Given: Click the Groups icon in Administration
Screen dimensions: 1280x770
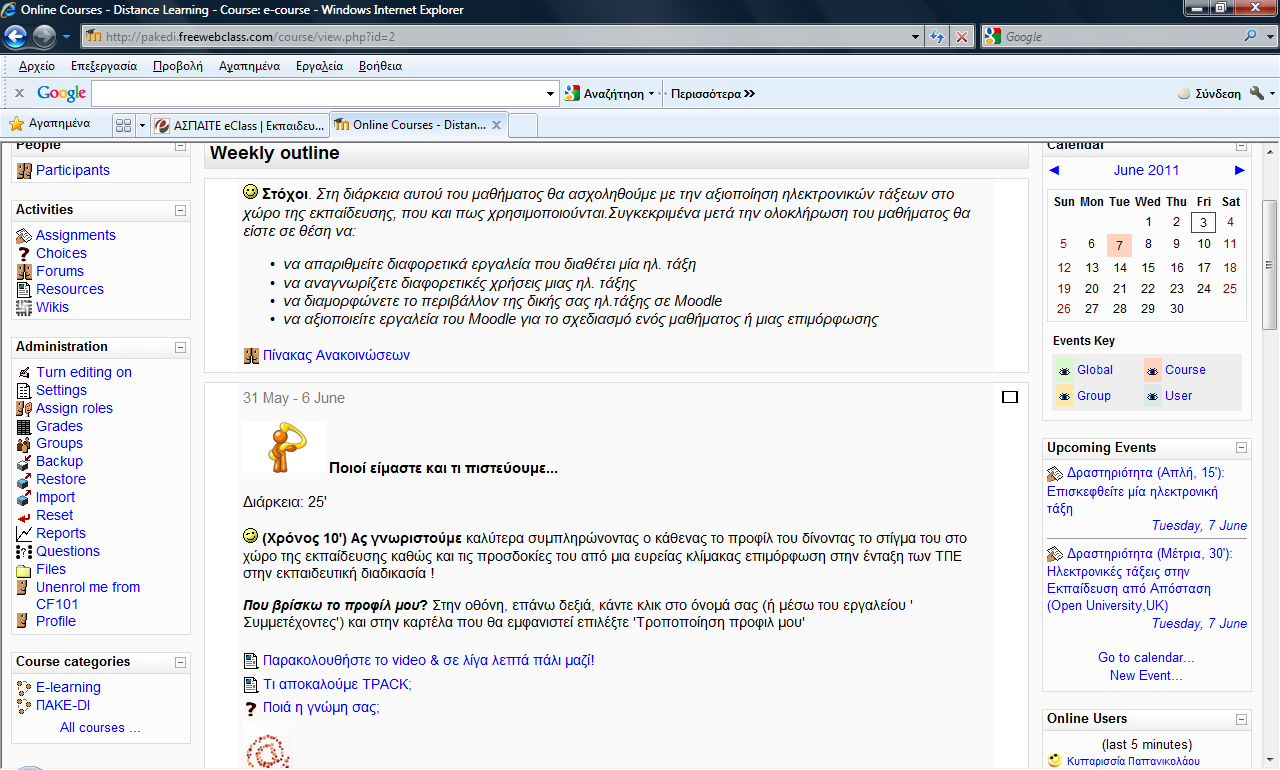Looking at the screenshot, I should pyautogui.click(x=24, y=443).
